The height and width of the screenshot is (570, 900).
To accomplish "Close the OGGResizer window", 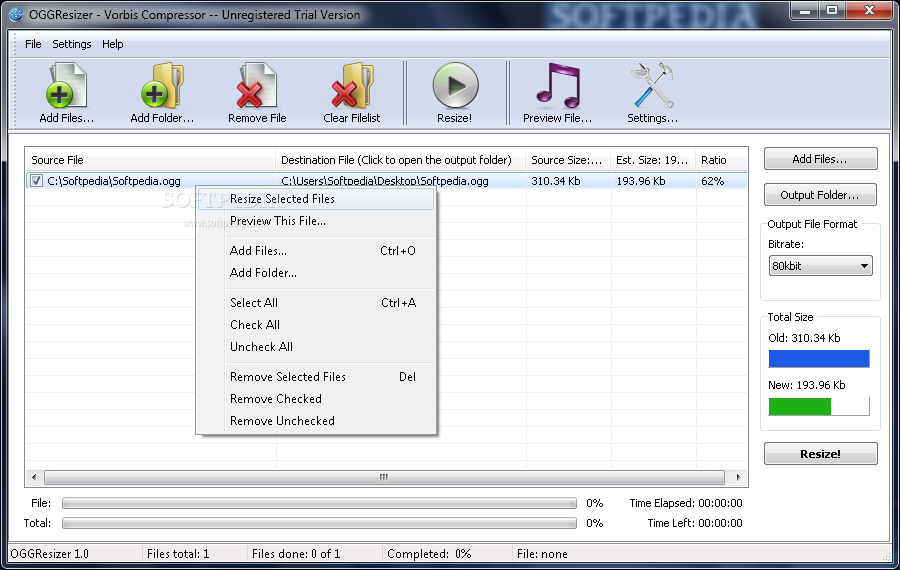I will tap(870, 11).
